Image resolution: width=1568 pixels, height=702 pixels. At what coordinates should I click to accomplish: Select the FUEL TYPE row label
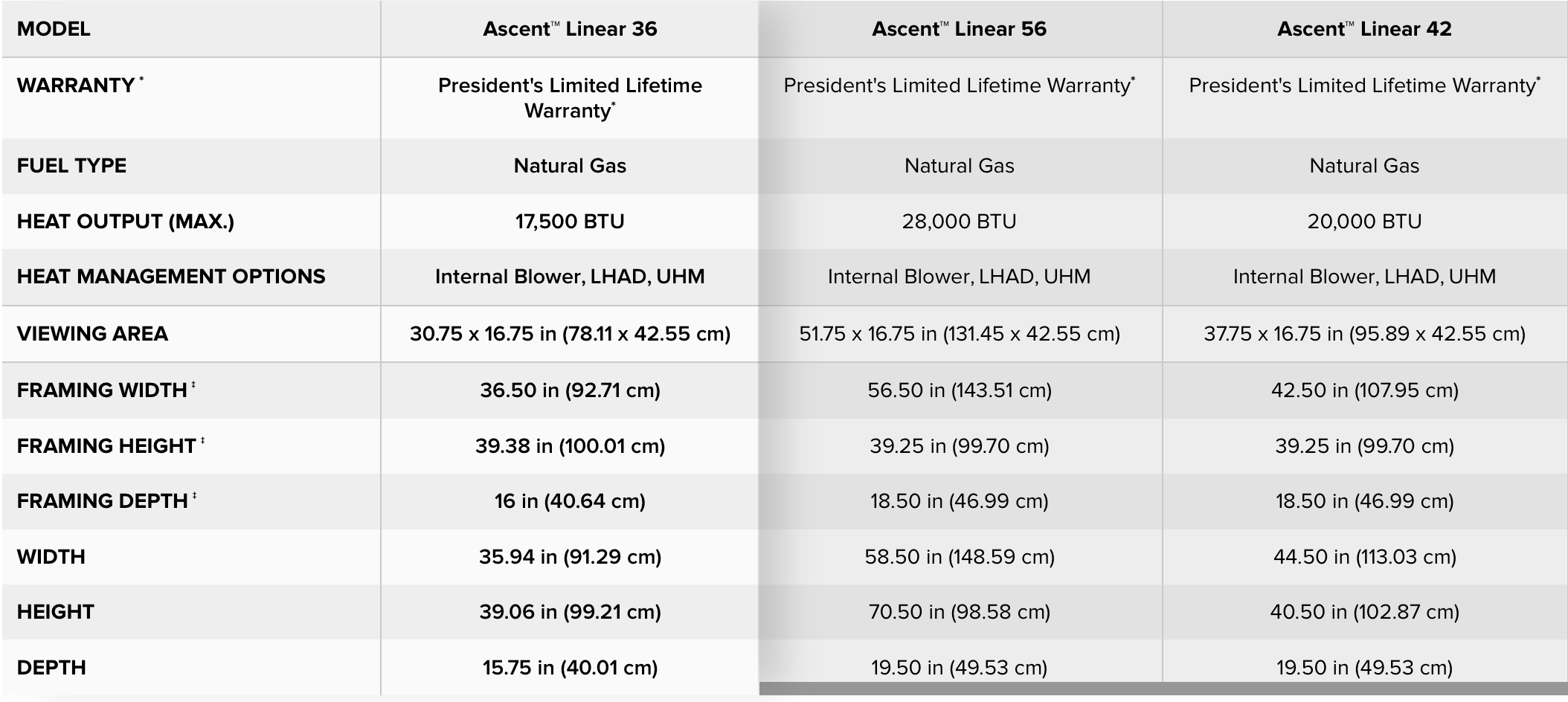coord(71,165)
